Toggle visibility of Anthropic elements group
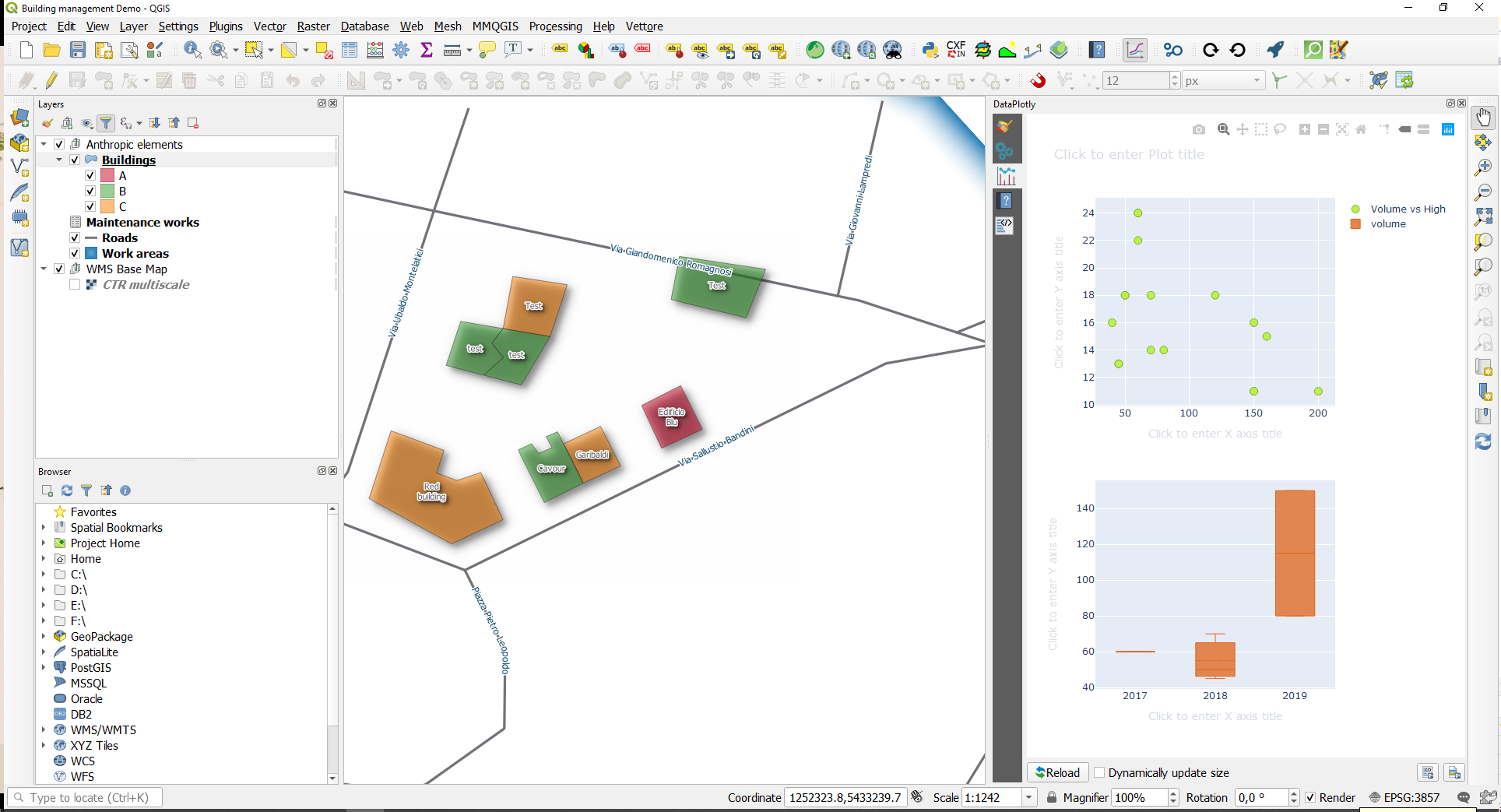 59,144
